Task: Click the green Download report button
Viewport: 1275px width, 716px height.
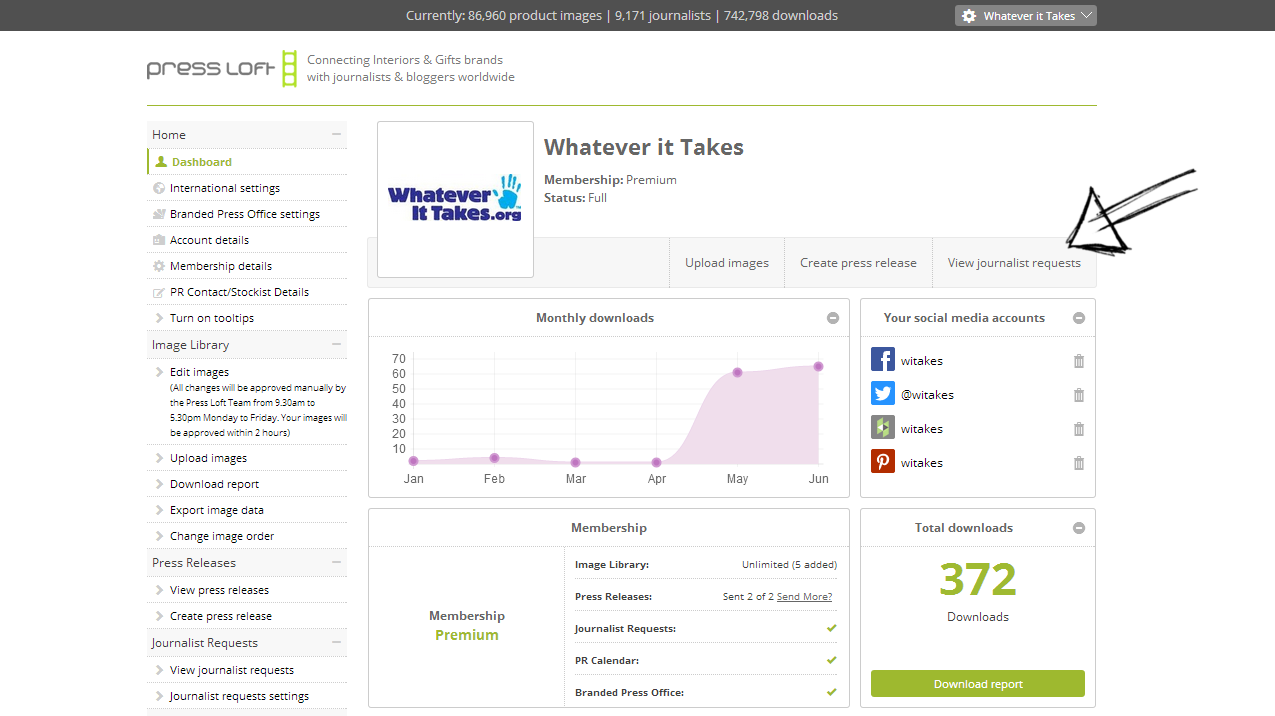Action: pos(978,684)
